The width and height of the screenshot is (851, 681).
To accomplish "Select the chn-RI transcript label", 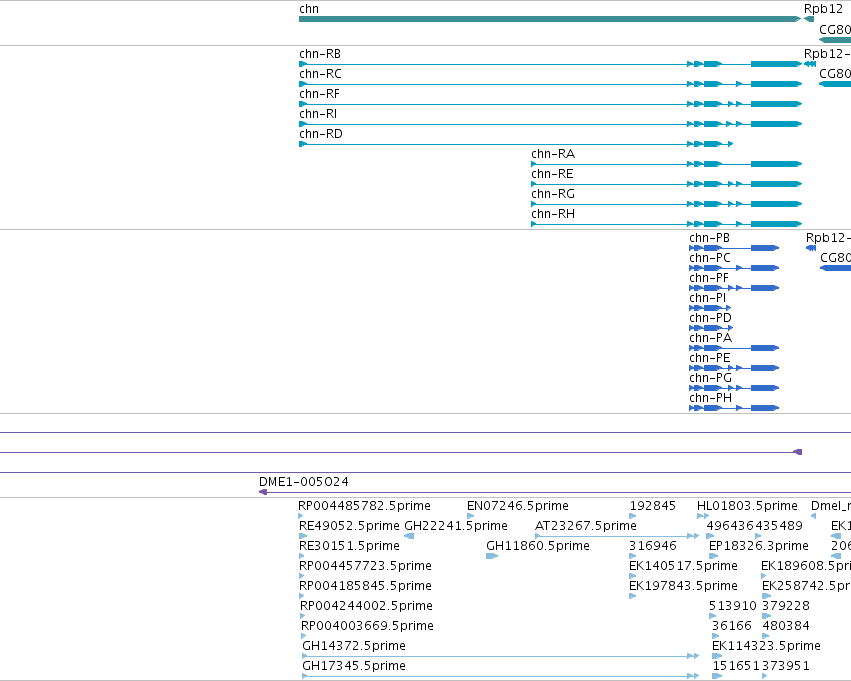I will click(x=318, y=114).
